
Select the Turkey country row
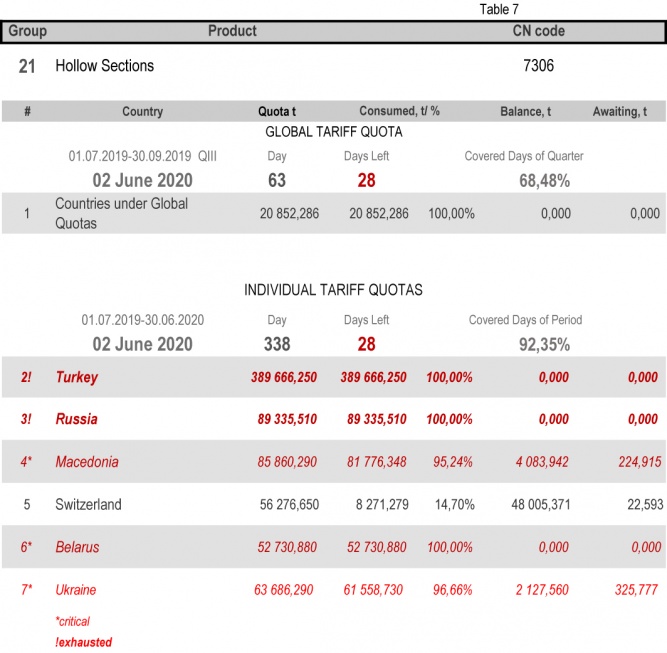[77, 377]
